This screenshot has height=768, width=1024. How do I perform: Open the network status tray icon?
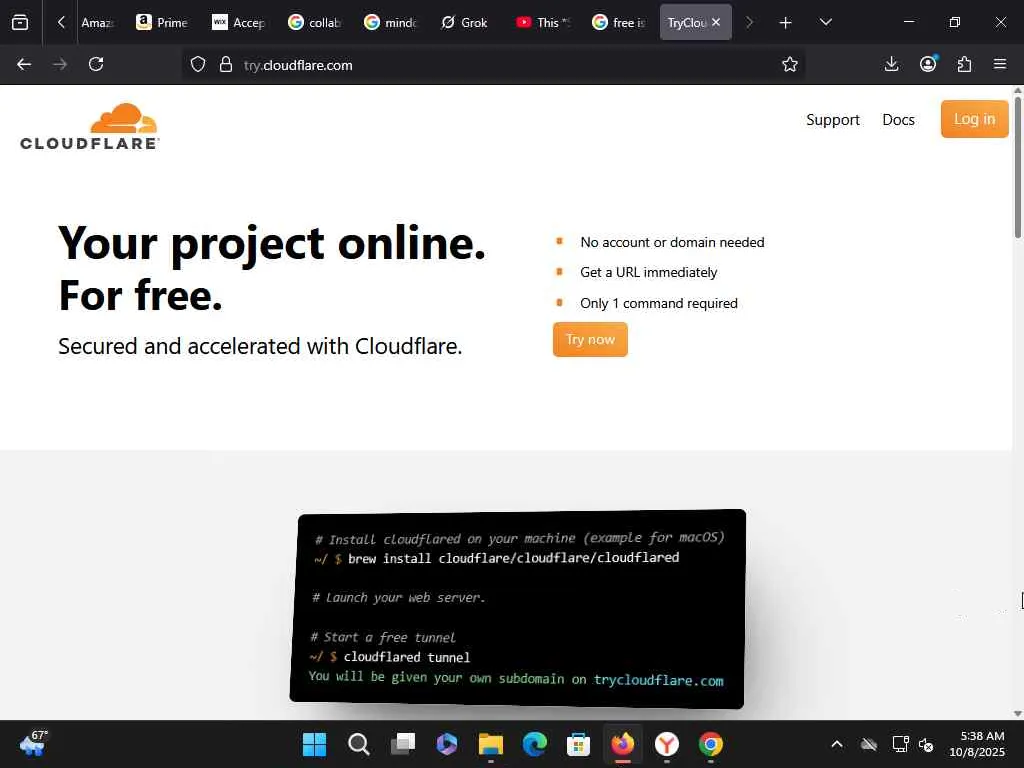(901, 744)
